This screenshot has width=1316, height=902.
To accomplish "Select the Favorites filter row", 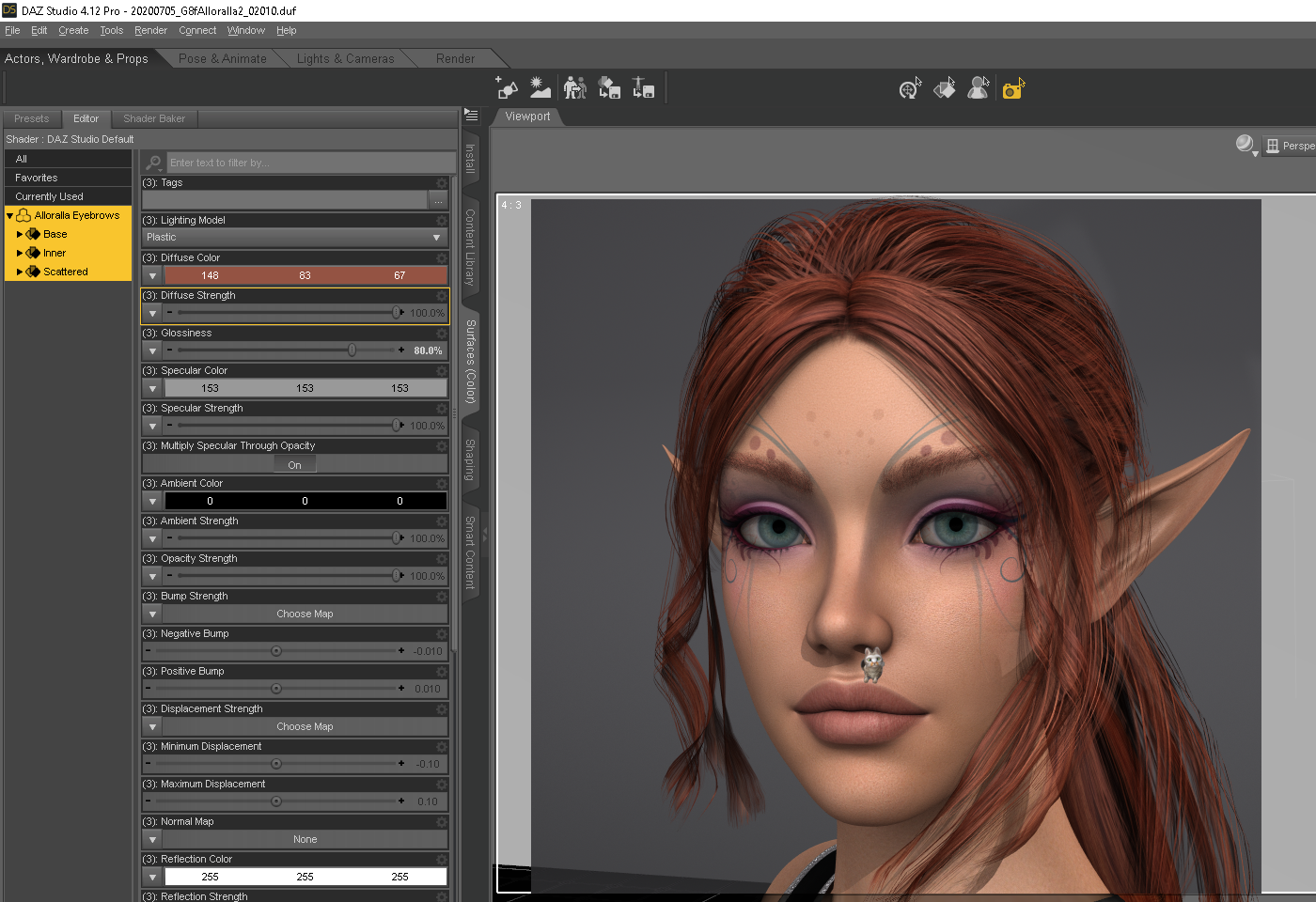I will pyautogui.click(x=68, y=178).
